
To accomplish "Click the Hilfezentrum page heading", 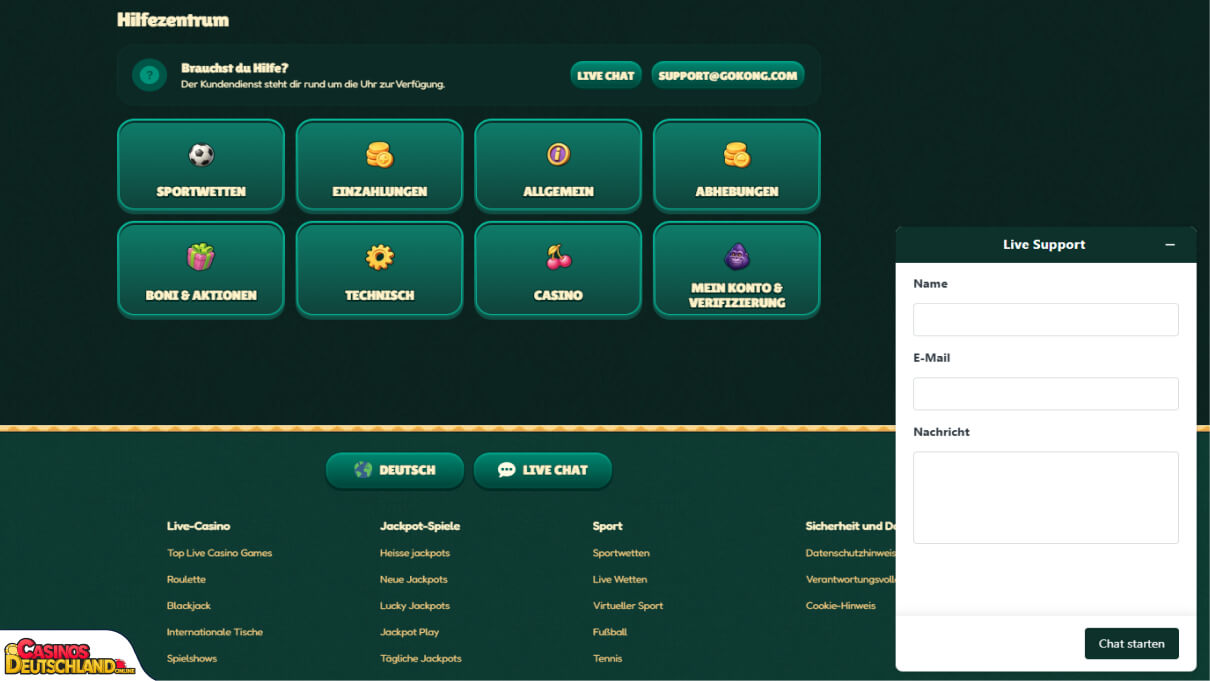I will [173, 20].
